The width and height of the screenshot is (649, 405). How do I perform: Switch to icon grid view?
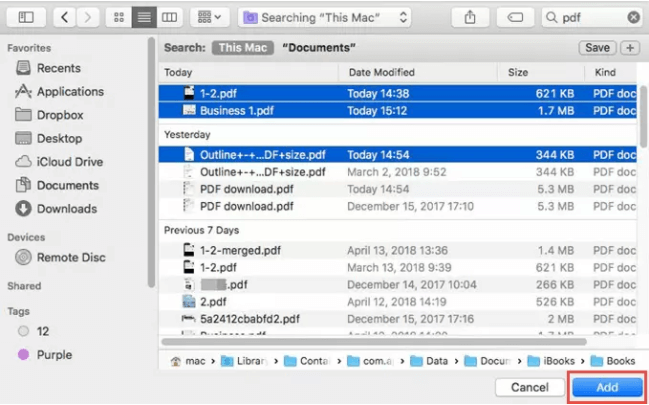119,17
